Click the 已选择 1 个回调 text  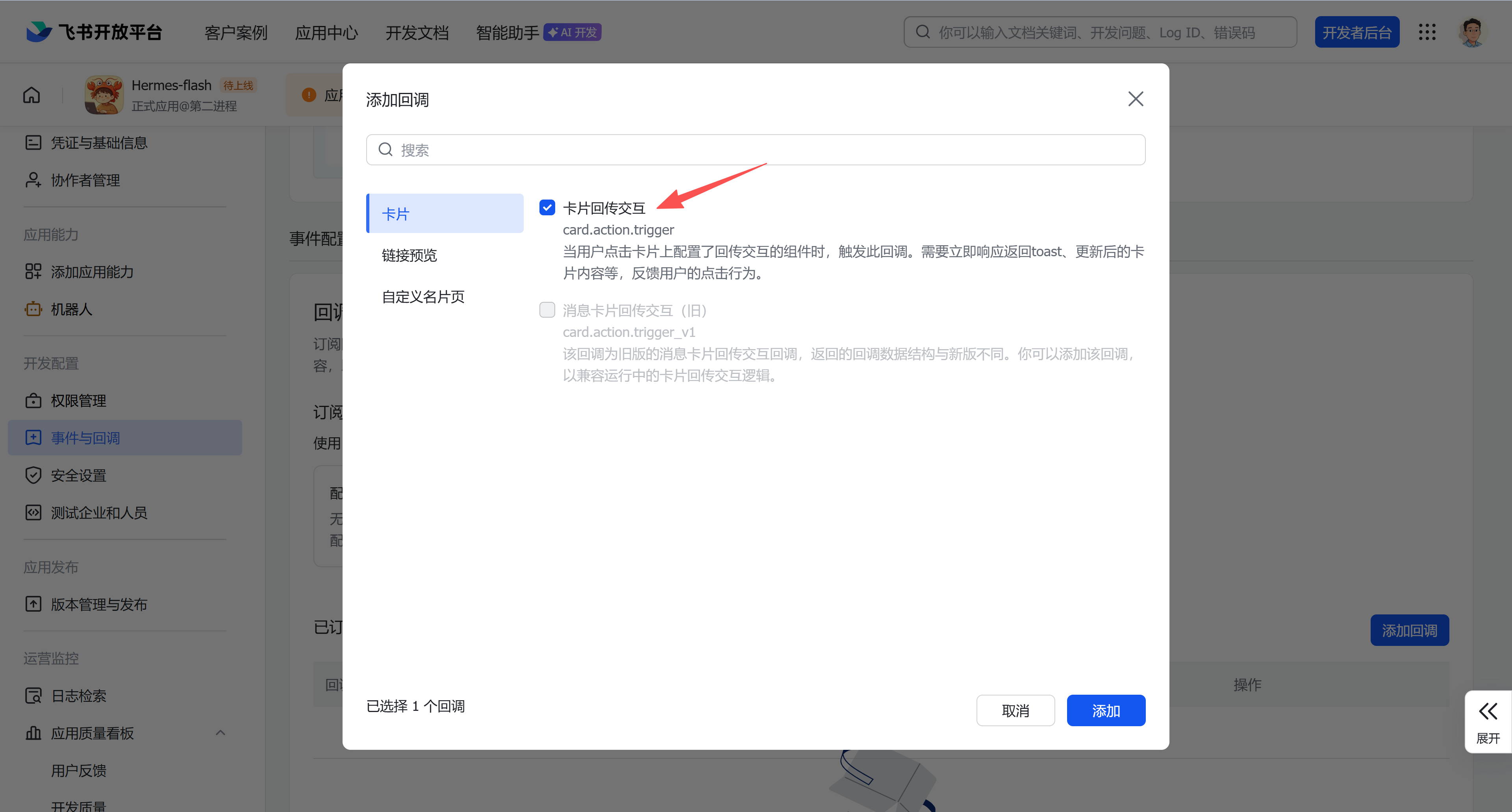point(415,706)
